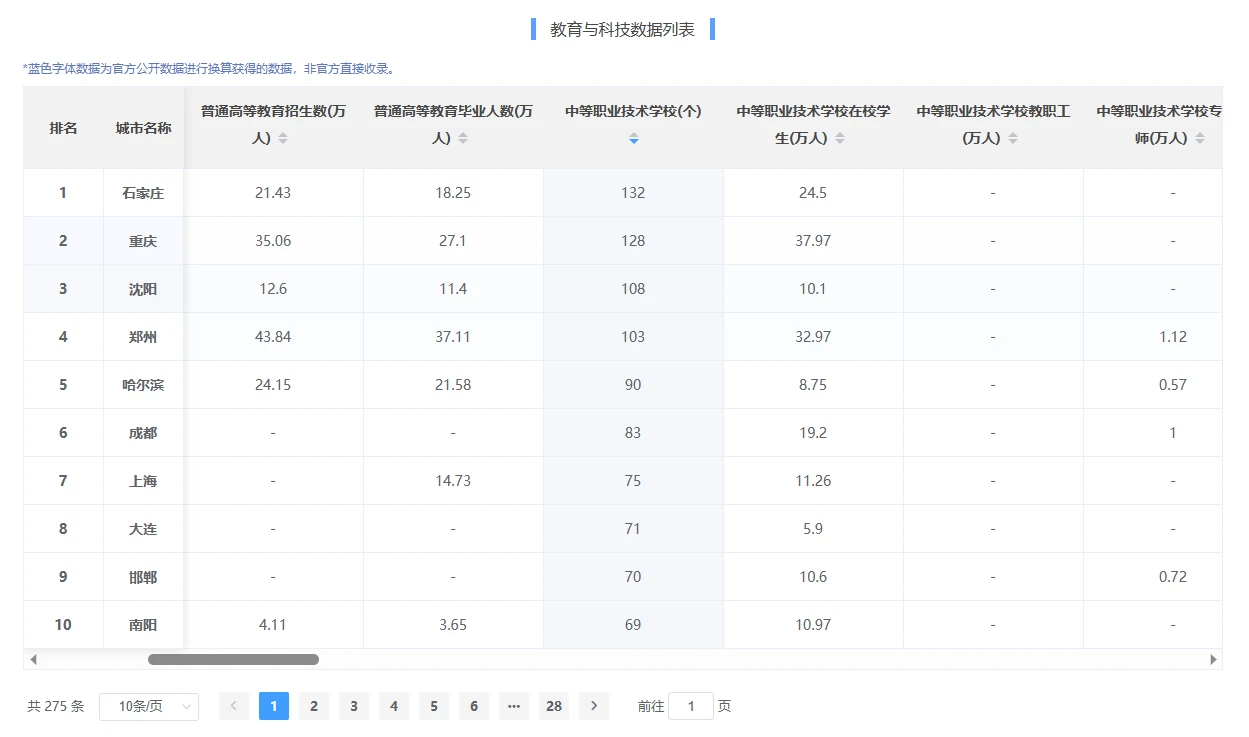Click value 24.15 in 哈尔滨 row
This screenshot has height=737, width=1249.
coord(273,385)
